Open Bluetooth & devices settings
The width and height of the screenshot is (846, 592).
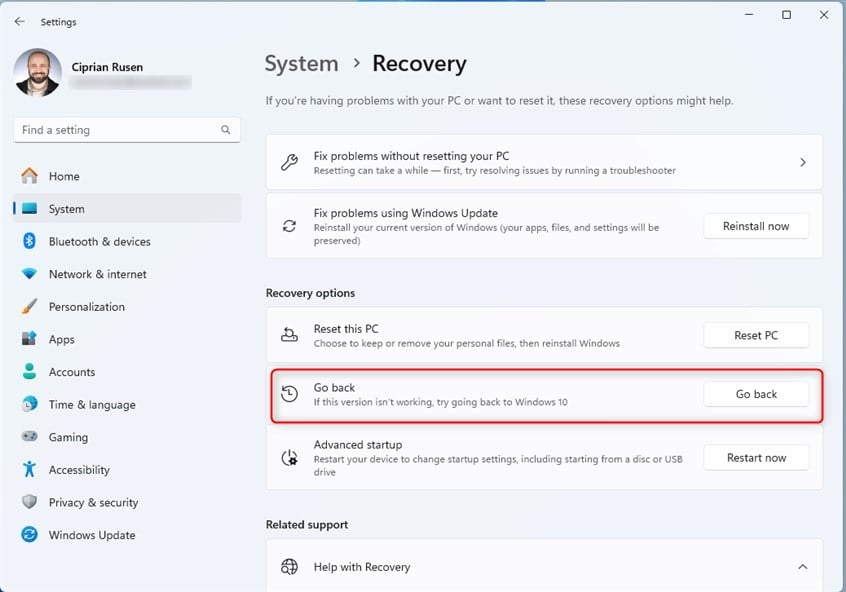tap(127, 241)
